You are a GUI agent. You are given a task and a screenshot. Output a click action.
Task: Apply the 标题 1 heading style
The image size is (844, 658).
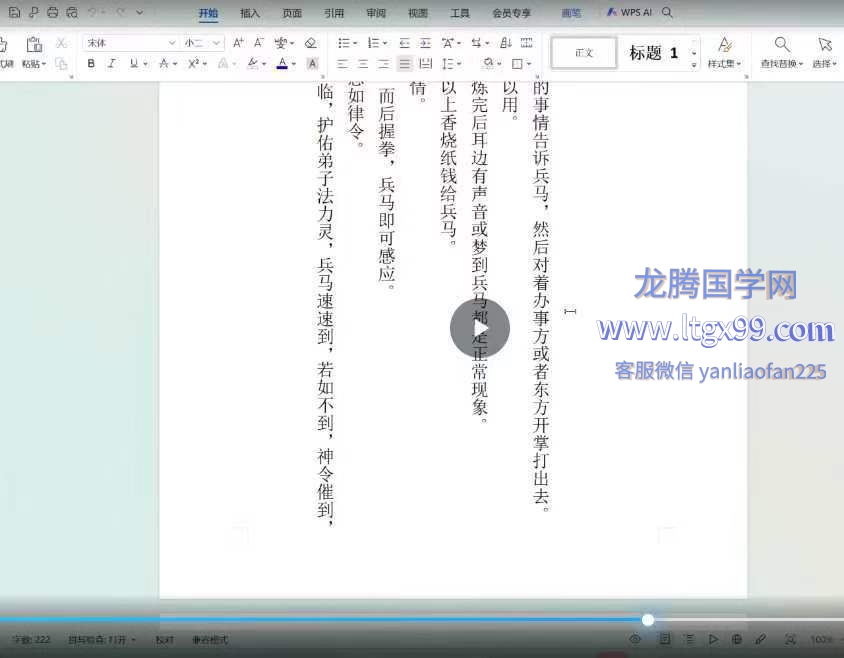click(x=653, y=53)
